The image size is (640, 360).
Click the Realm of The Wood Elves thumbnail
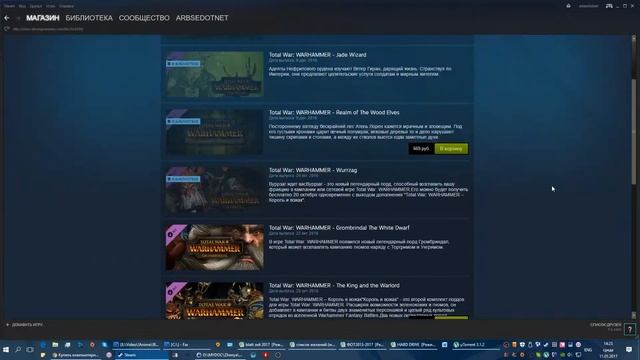(x=215, y=132)
